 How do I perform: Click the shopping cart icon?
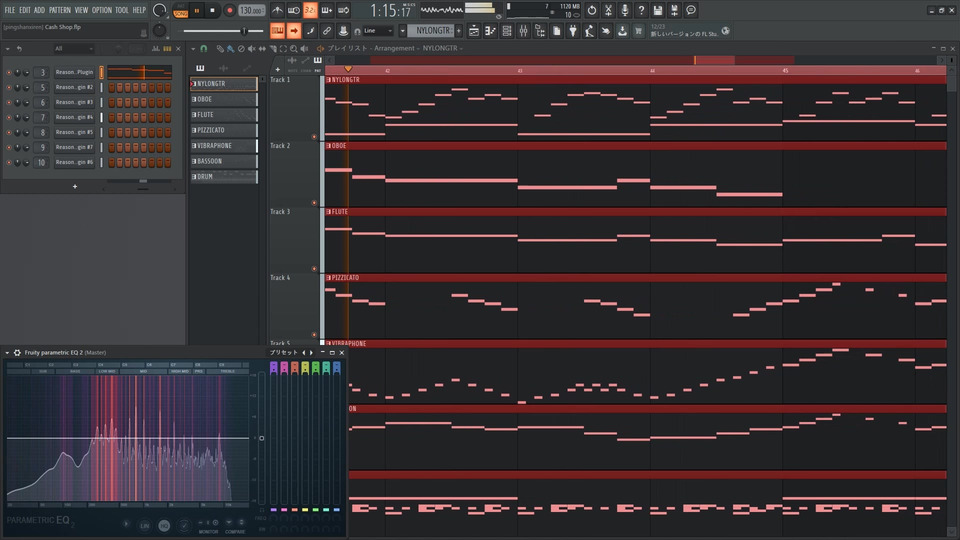tap(639, 31)
